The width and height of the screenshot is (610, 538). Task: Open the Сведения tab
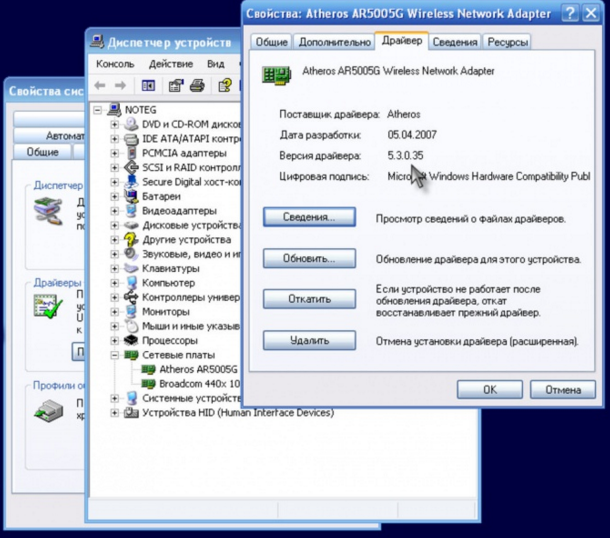(x=455, y=42)
